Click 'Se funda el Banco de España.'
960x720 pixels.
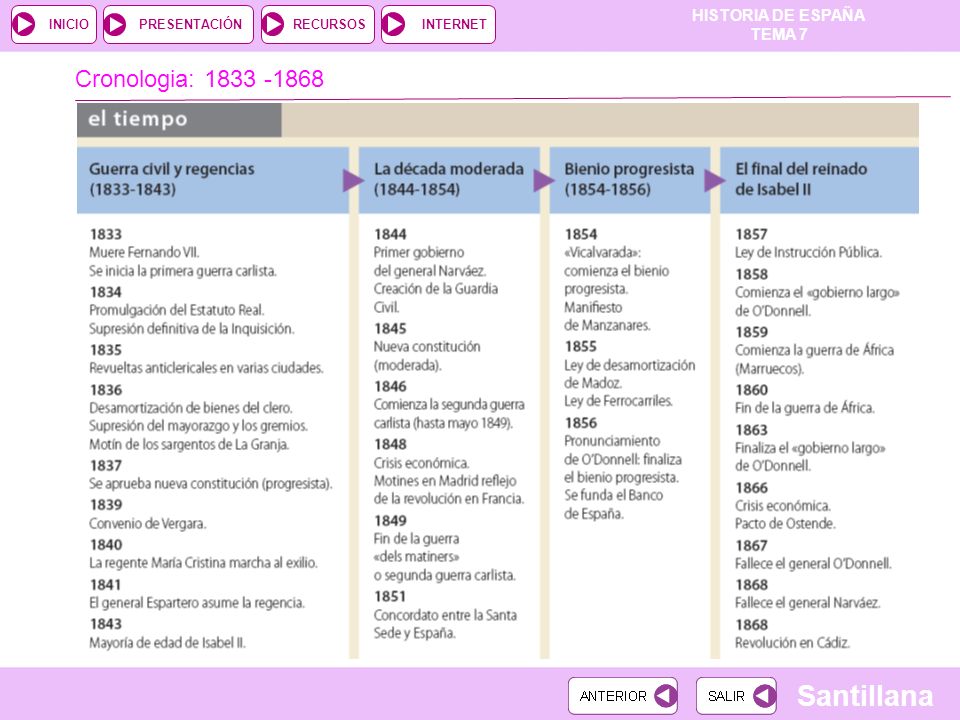613,504
